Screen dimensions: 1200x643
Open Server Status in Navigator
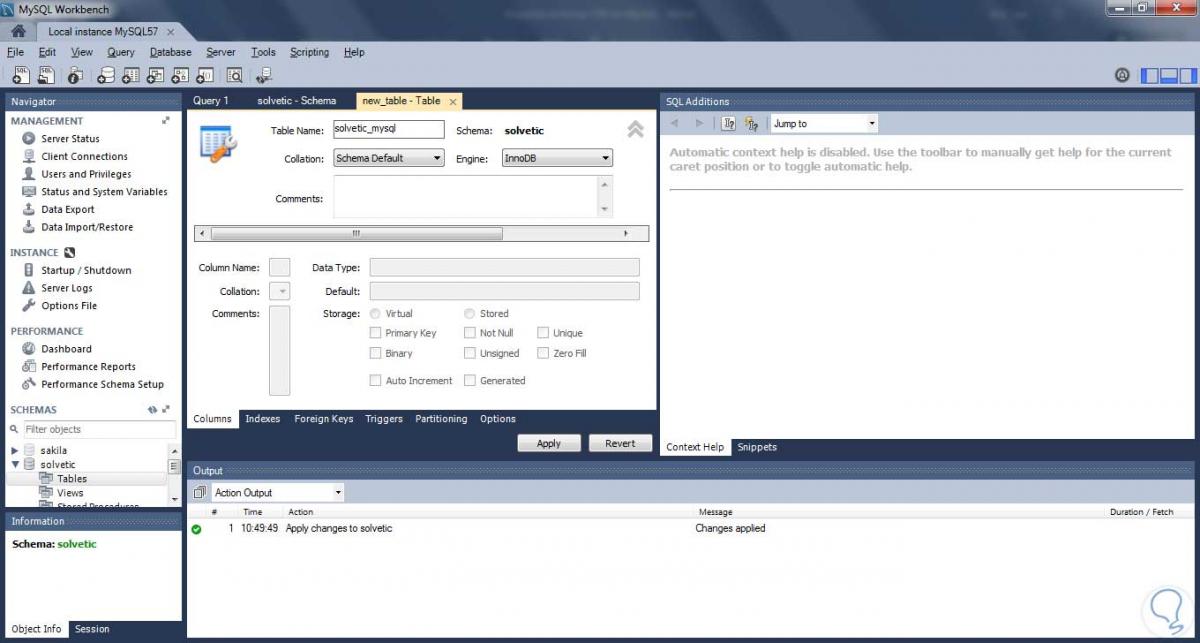pyautogui.click(x=70, y=139)
